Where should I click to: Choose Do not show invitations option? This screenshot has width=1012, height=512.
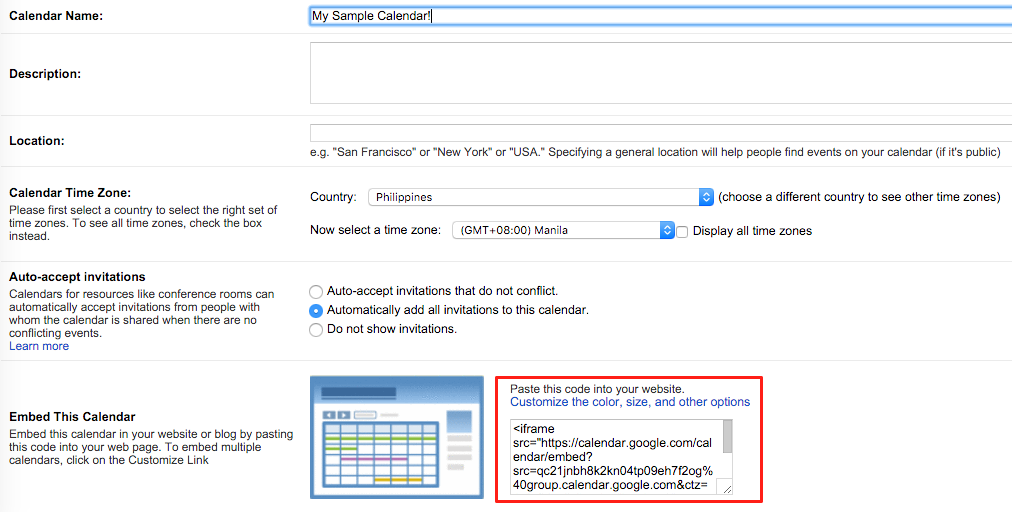(316, 329)
